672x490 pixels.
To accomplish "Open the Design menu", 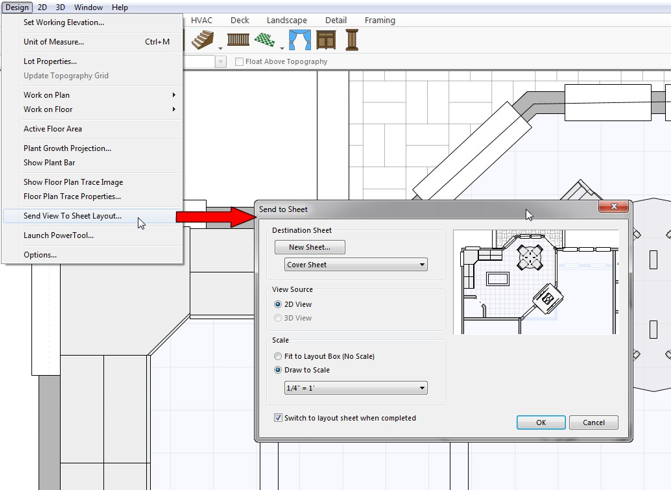I will (x=17, y=7).
